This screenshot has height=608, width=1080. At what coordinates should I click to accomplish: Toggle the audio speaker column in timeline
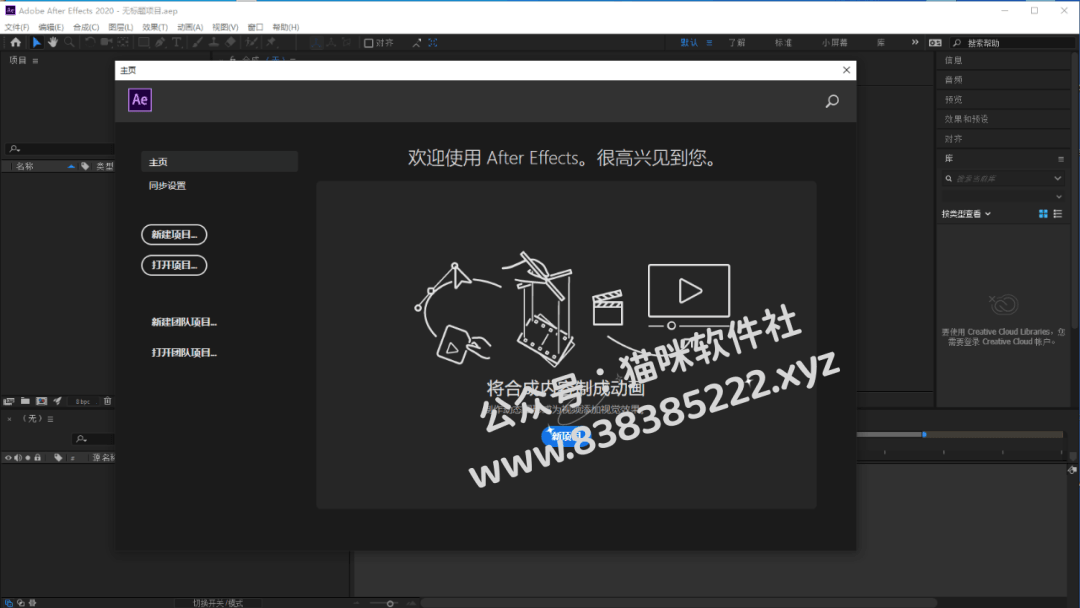click(18, 458)
